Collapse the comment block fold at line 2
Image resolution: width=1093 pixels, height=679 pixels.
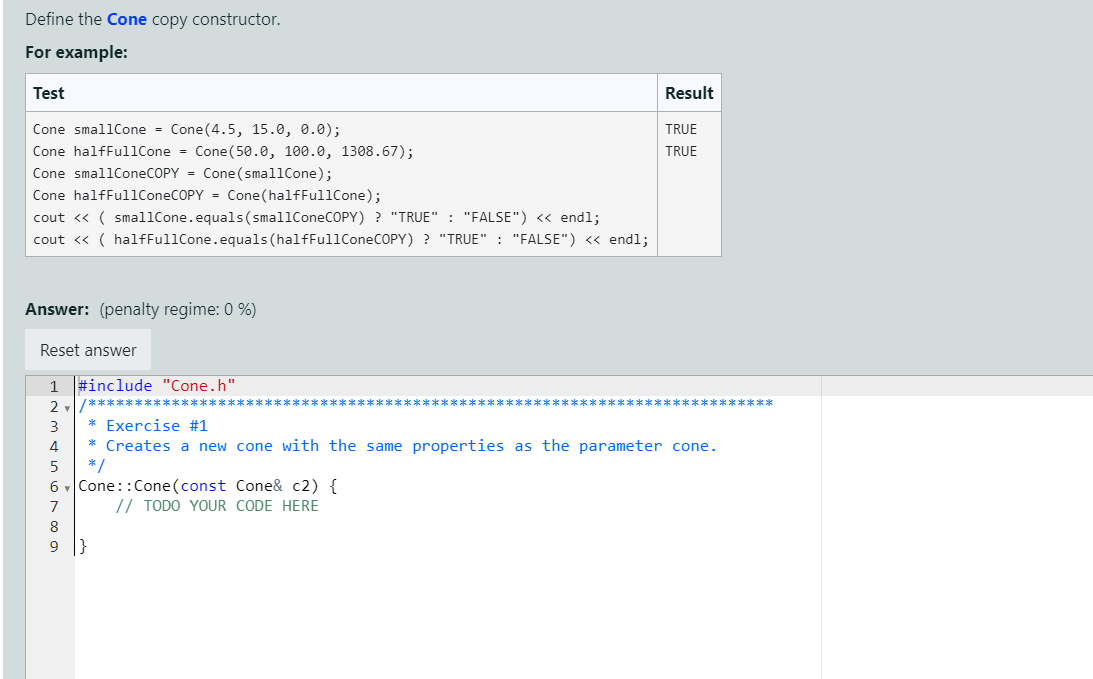(66, 406)
